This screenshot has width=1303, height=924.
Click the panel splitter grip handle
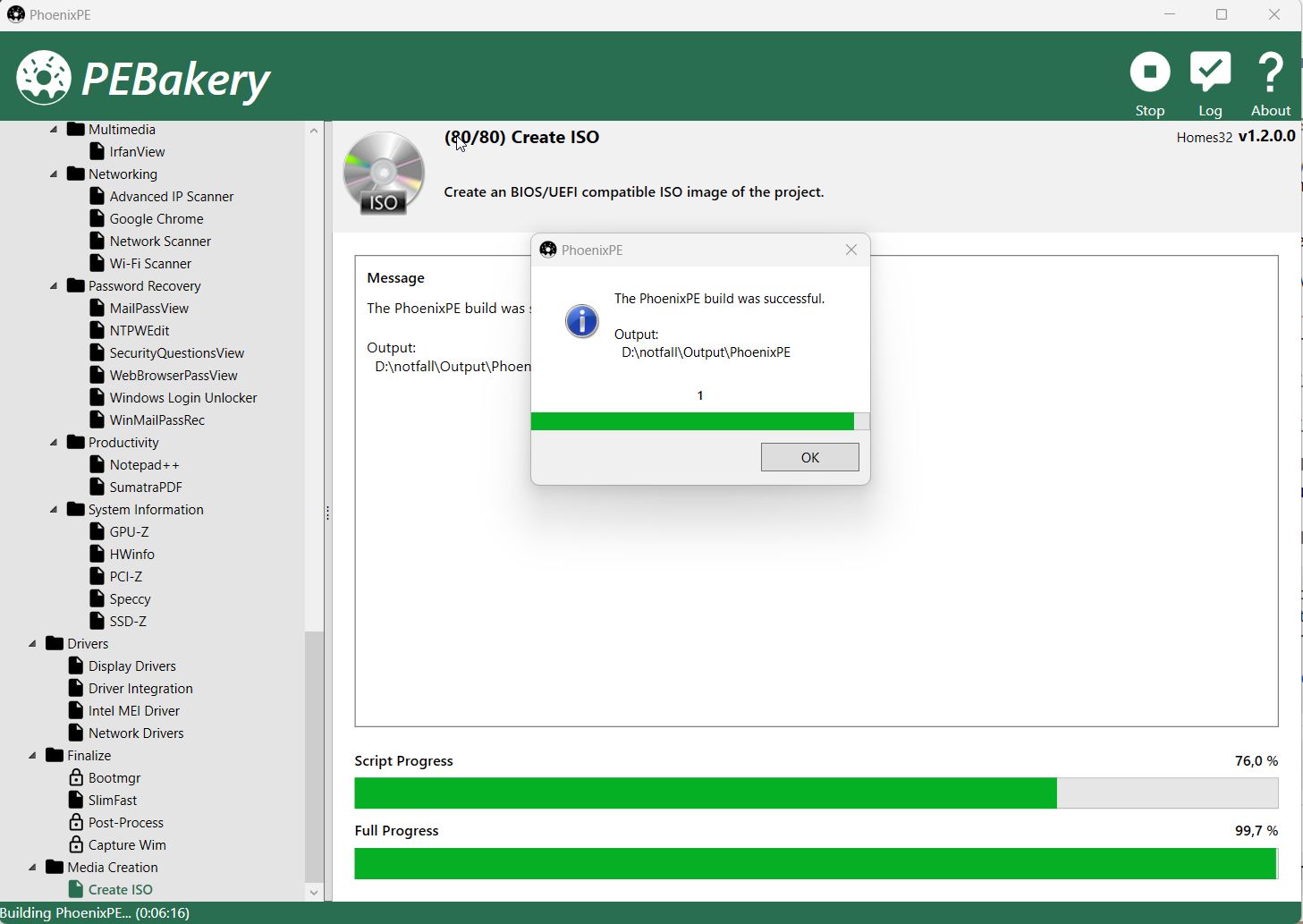click(x=328, y=513)
